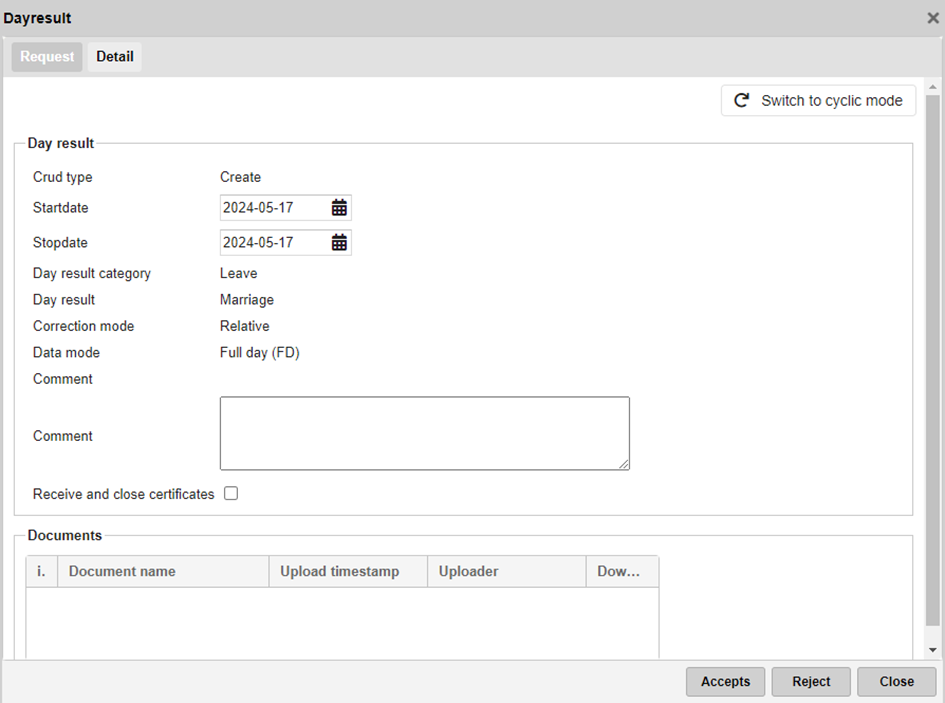
Task: Click inside the Comment text area
Action: [424, 433]
